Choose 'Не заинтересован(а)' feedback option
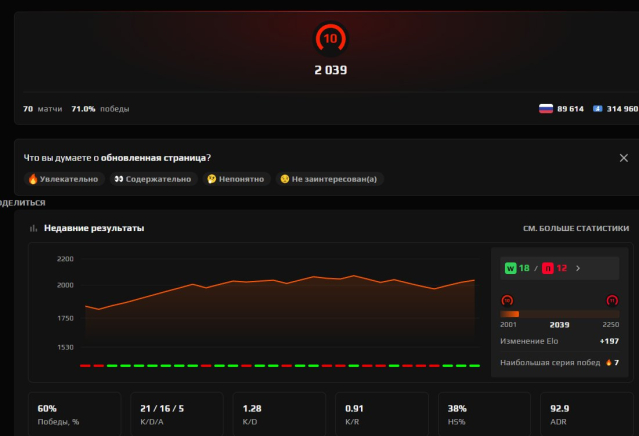This screenshot has width=639, height=436. point(329,179)
